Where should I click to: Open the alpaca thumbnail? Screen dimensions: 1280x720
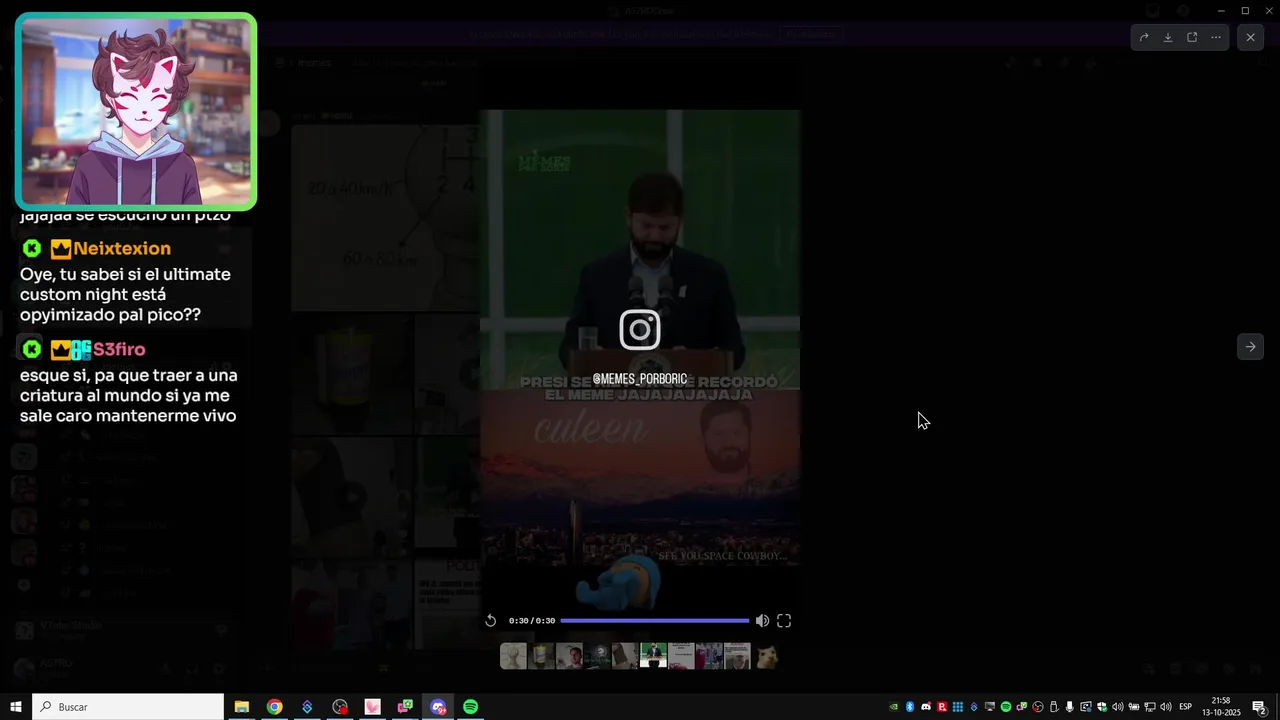click(766, 656)
